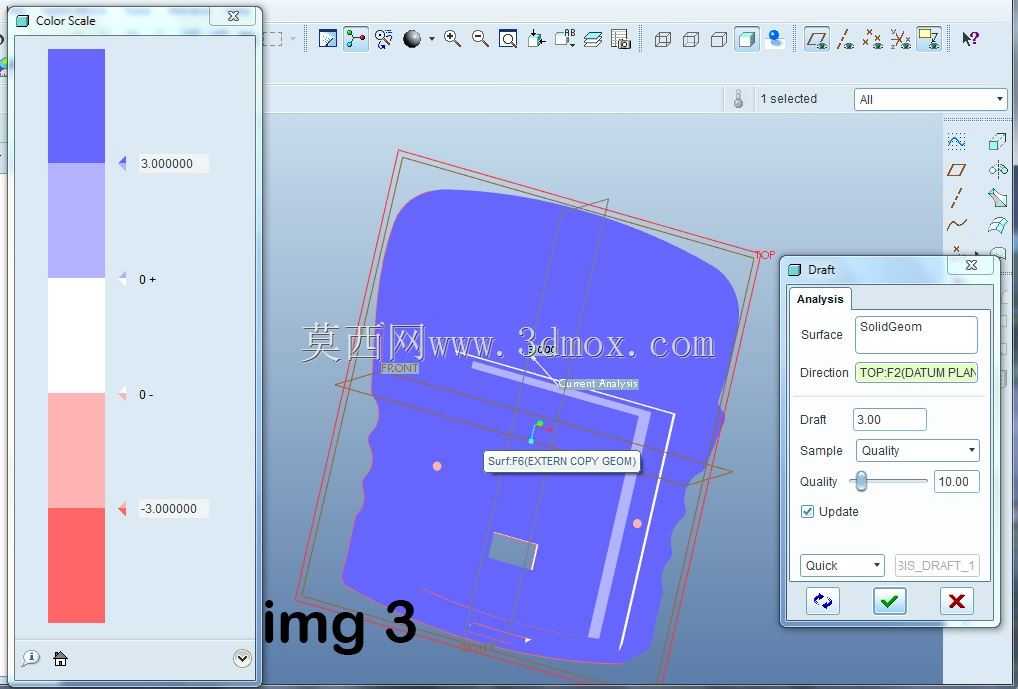The width and height of the screenshot is (1018, 689).
Task: Click the Extrude tool in right toolbar
Action: coord(997,141)
